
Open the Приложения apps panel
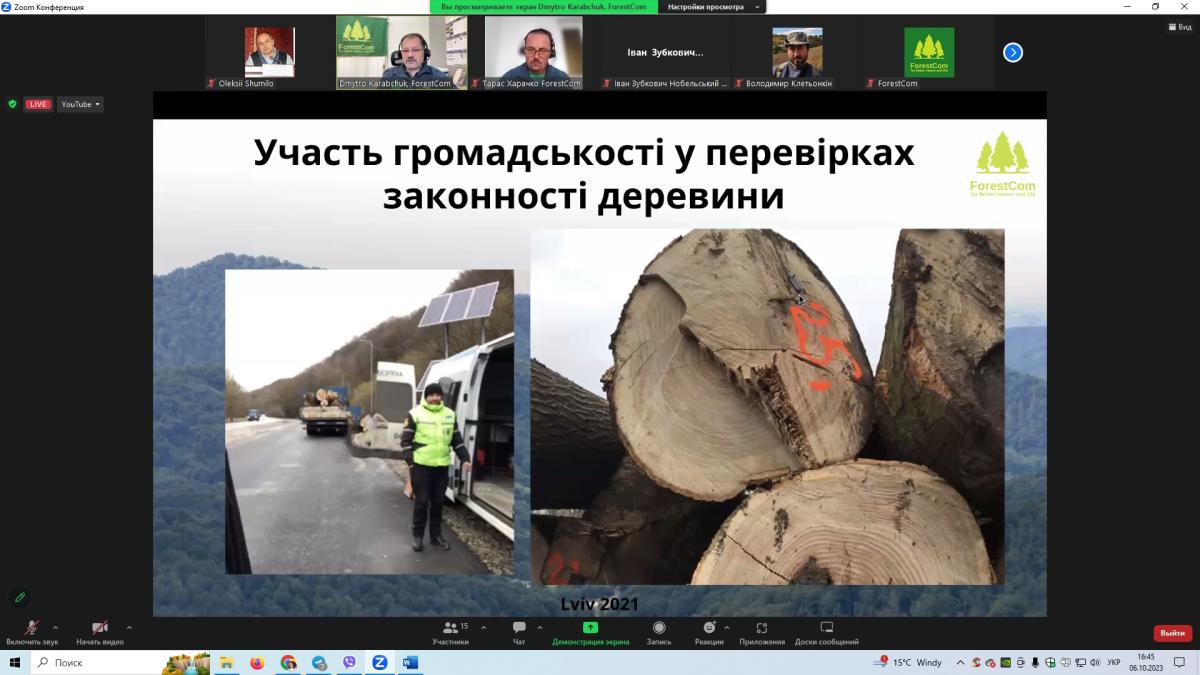tap(762, 632)
